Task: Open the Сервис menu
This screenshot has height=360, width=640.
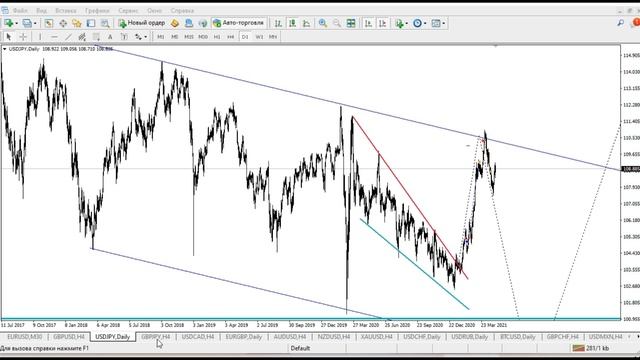Action: (128, 10)
